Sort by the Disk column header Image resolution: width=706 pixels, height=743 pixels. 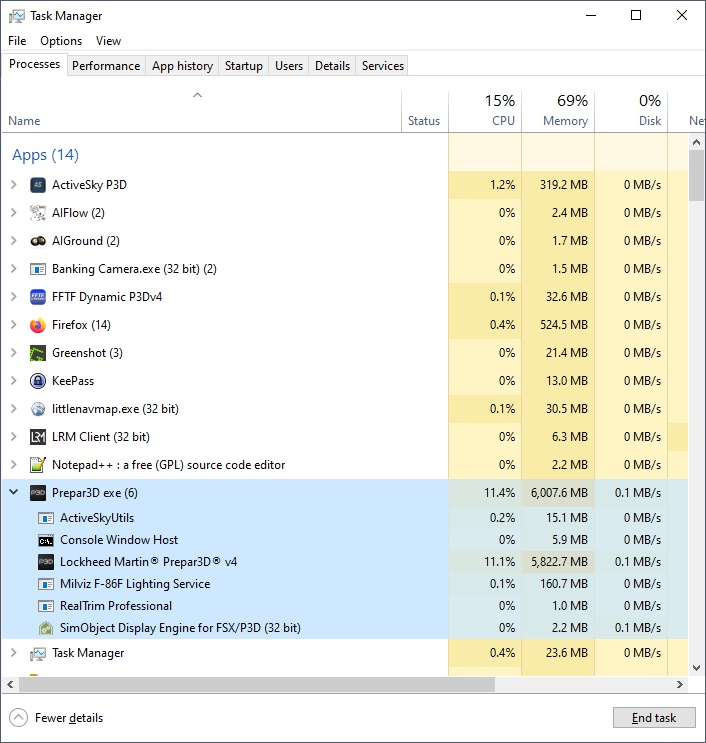pyautogui.click(x=631, y=111)
